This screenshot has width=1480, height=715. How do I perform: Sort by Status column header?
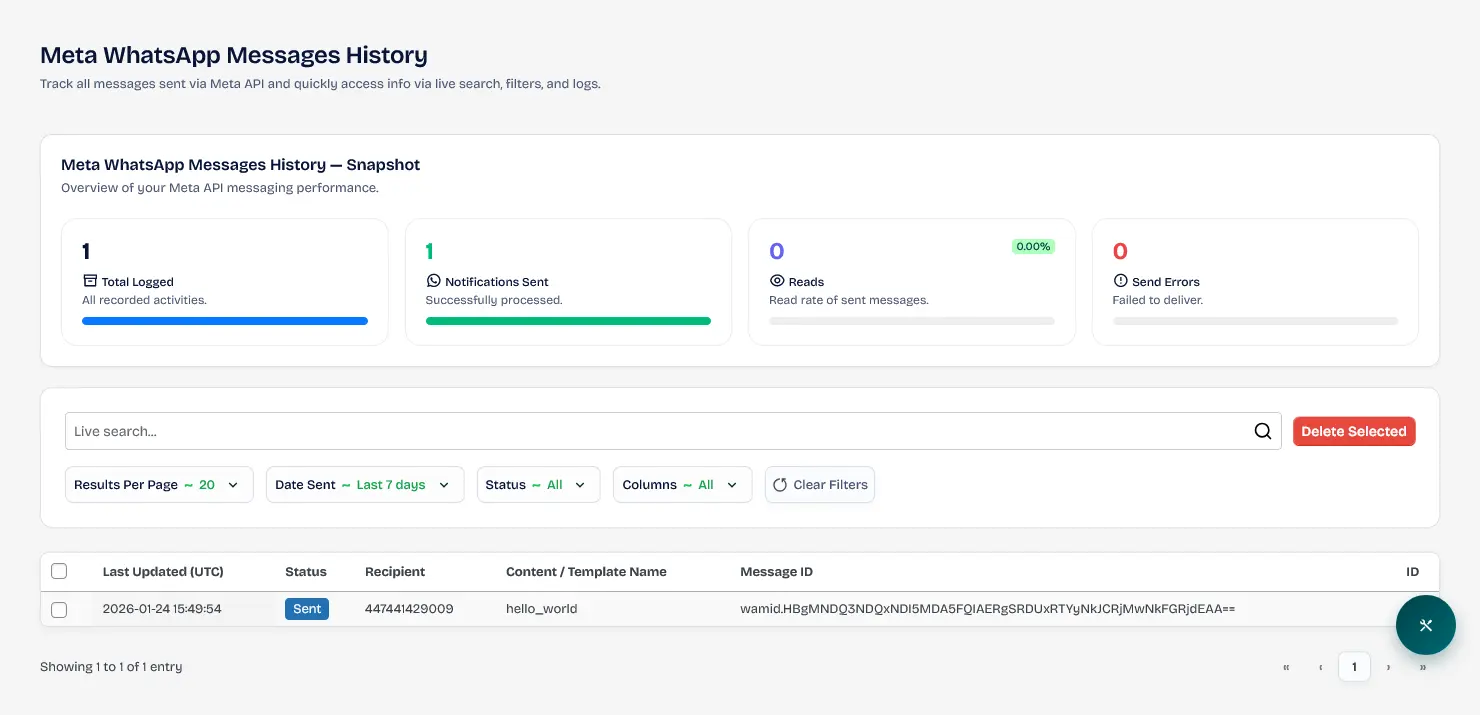[306, 572]
